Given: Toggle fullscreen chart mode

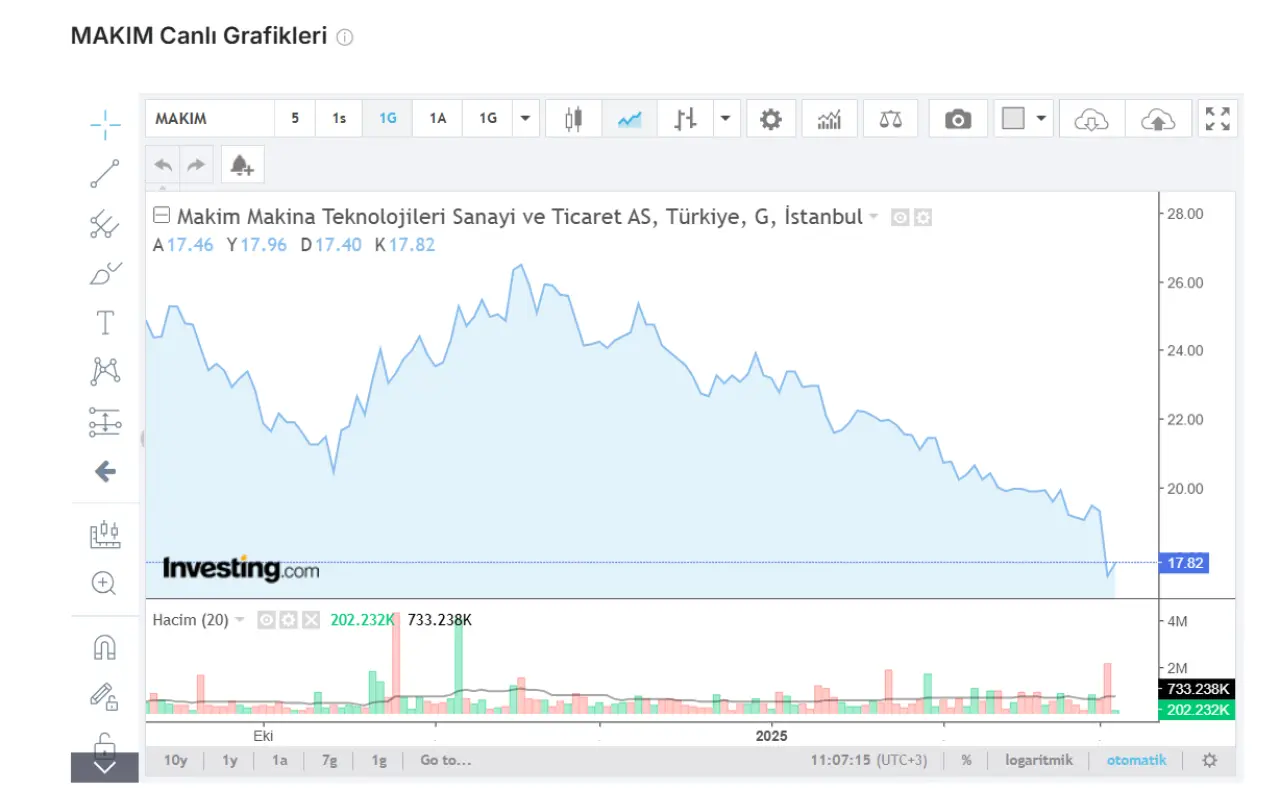Looking at the screenshot, I should point(1218,119).
